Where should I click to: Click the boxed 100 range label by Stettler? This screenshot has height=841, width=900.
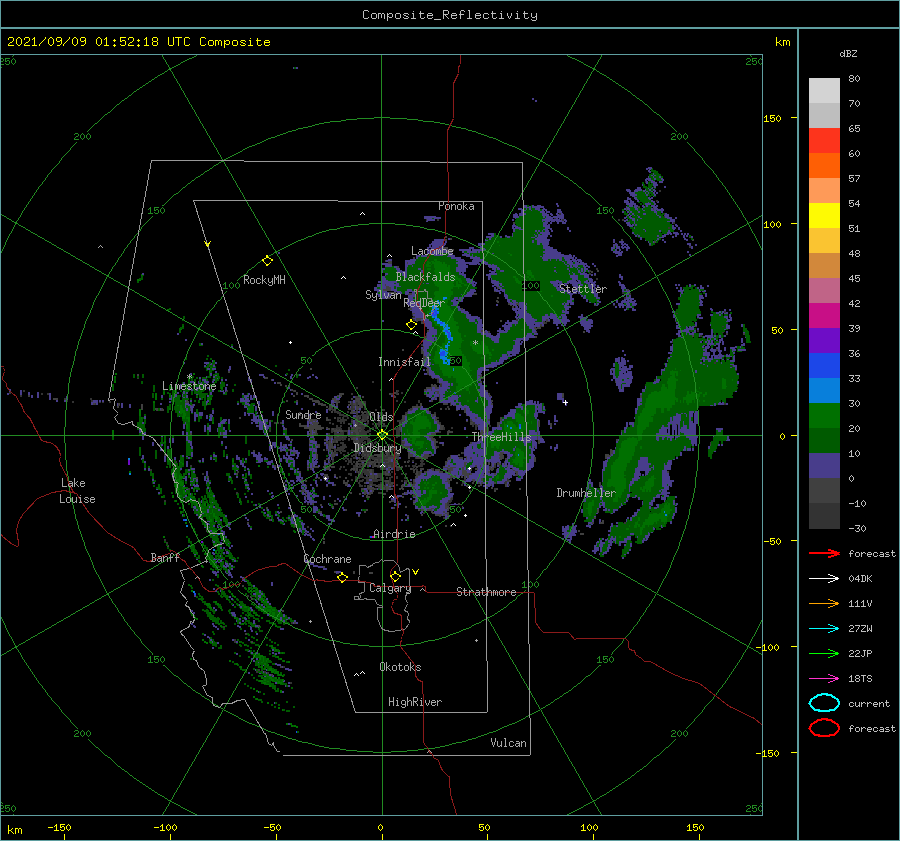click(531, 285)
